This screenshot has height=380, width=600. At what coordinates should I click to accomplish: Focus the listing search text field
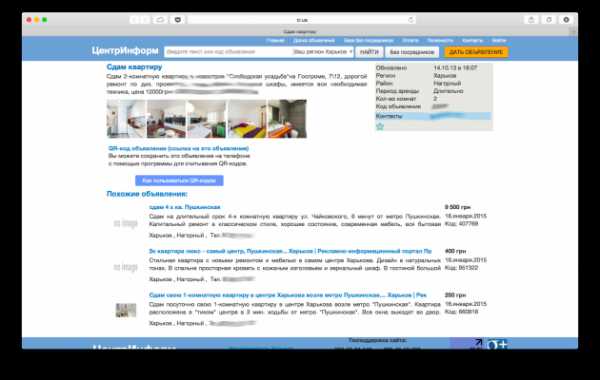coord(228,52)
